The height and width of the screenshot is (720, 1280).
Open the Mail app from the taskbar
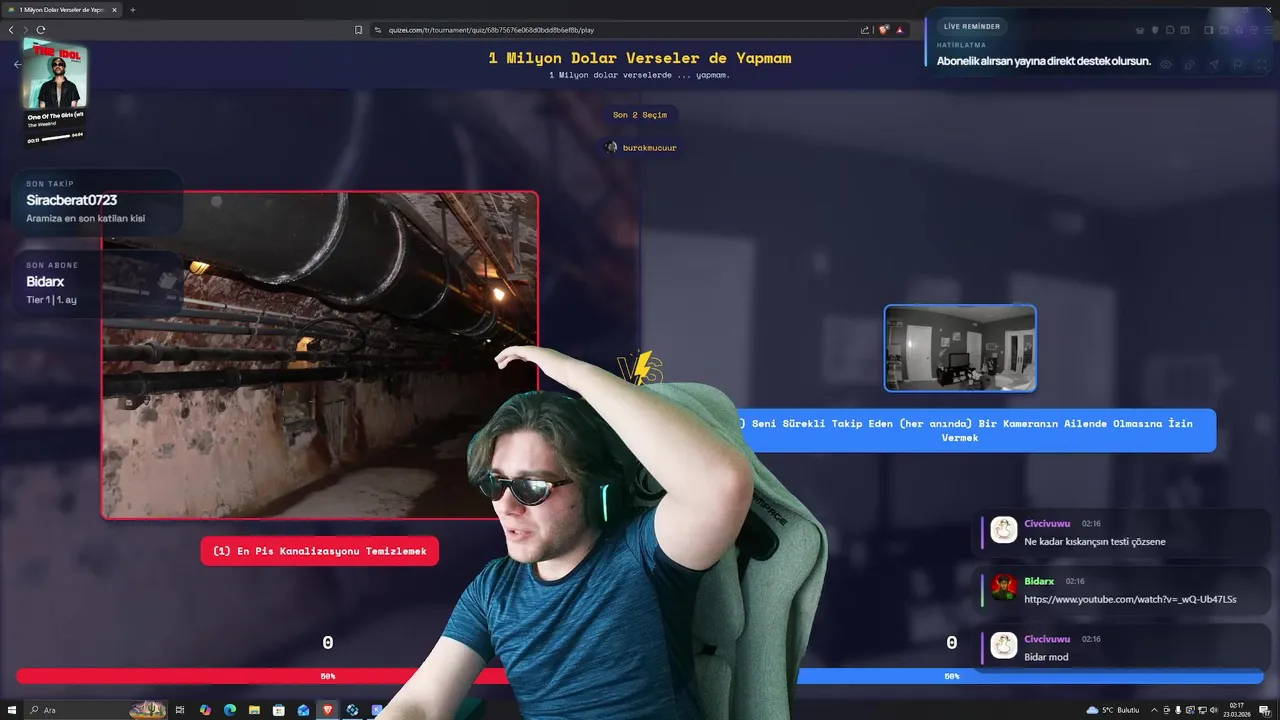tap(303, 710)
